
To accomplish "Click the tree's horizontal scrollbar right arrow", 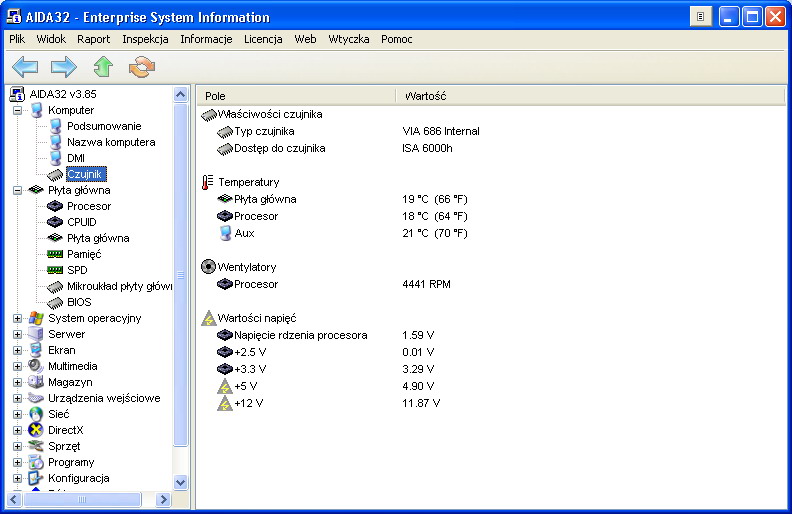I will tap(163, 499).
